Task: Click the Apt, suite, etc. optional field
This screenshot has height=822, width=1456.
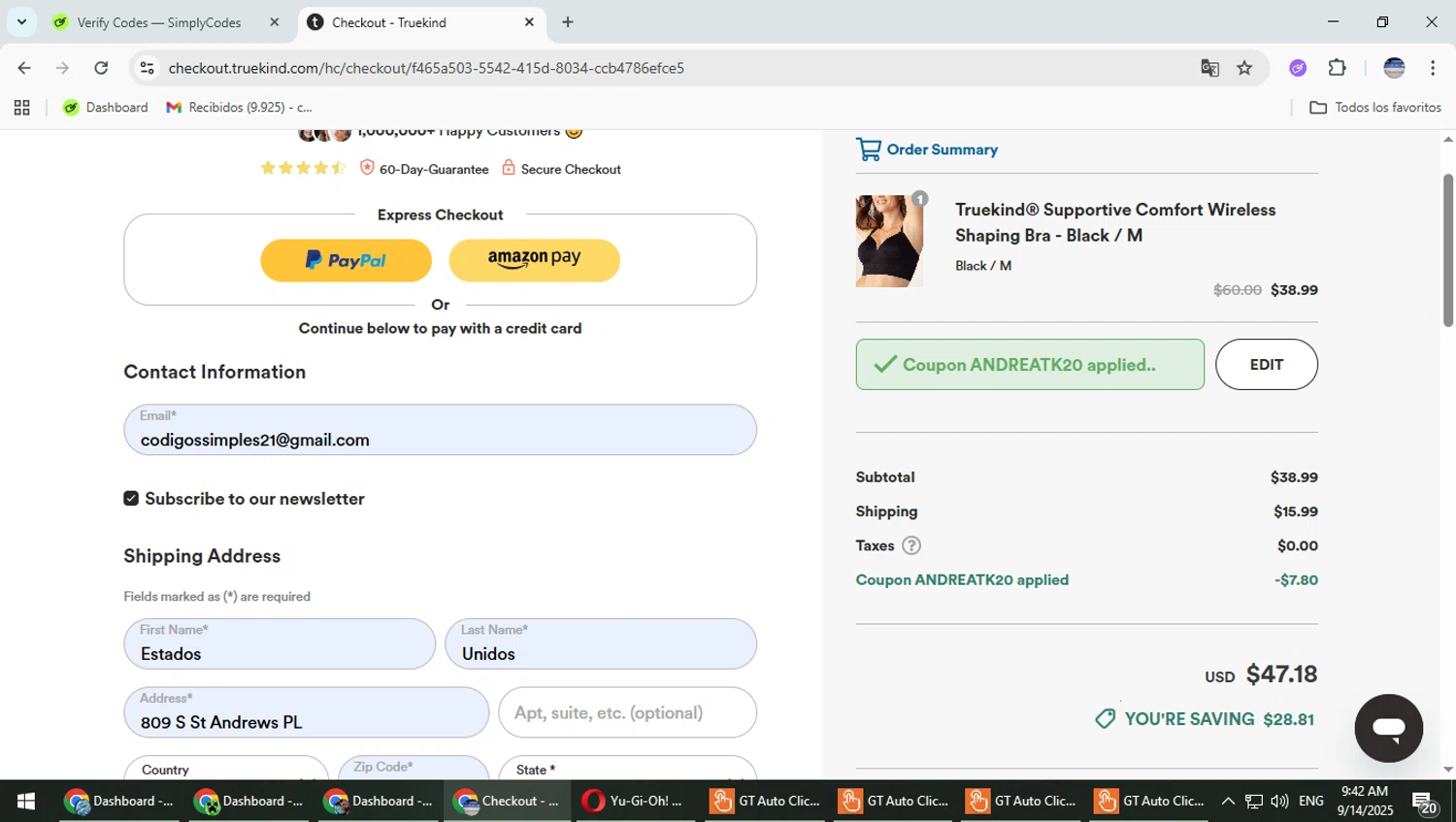Action: [627, 712]
